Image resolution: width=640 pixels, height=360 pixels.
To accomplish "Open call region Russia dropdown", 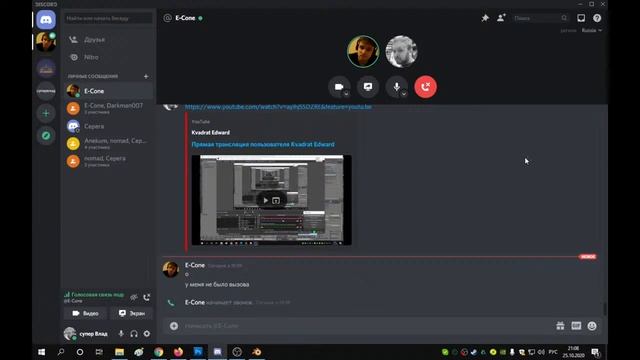I will [591, 30].
